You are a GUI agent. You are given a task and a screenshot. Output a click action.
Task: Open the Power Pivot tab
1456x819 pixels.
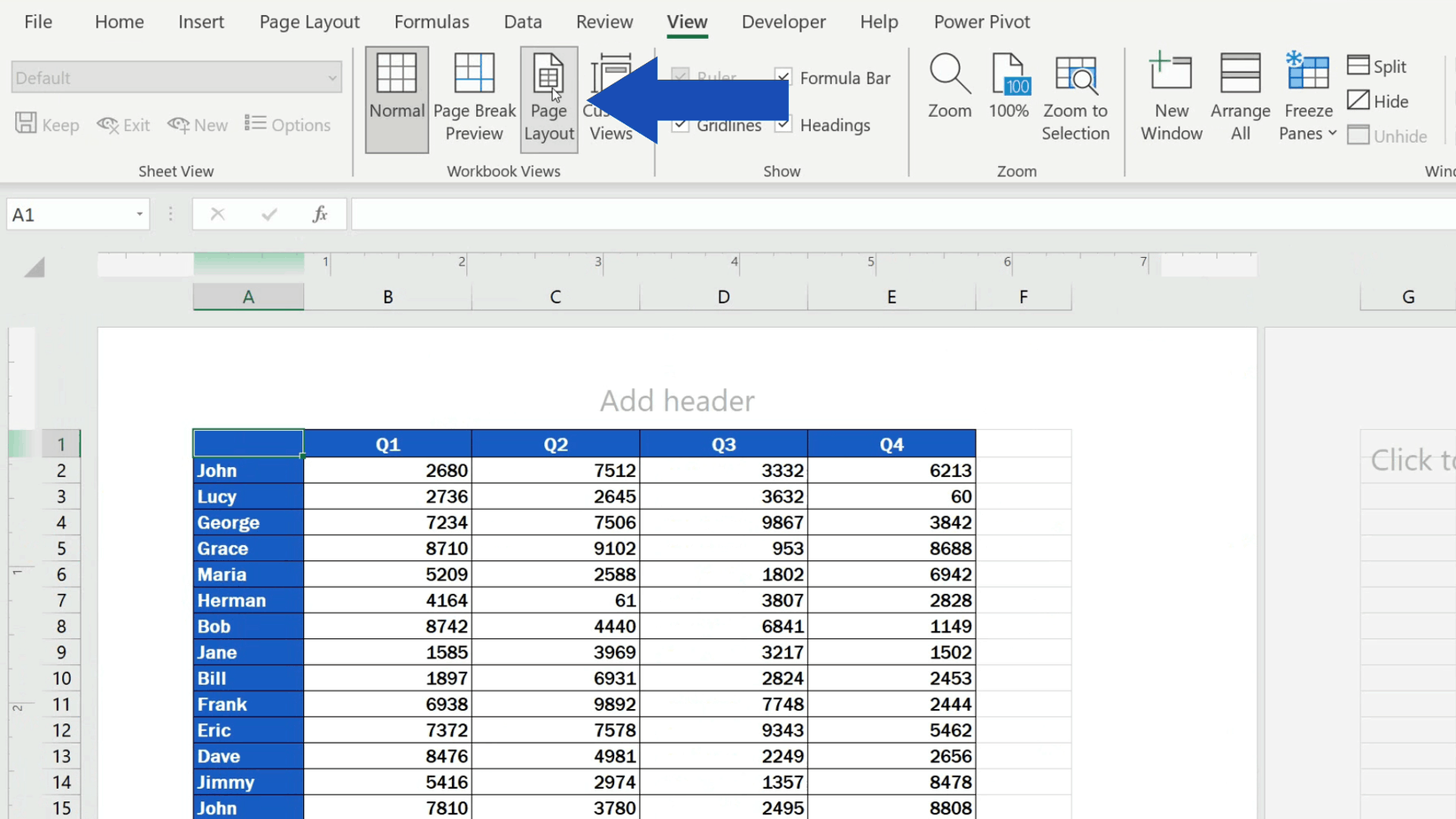point(981,21)
